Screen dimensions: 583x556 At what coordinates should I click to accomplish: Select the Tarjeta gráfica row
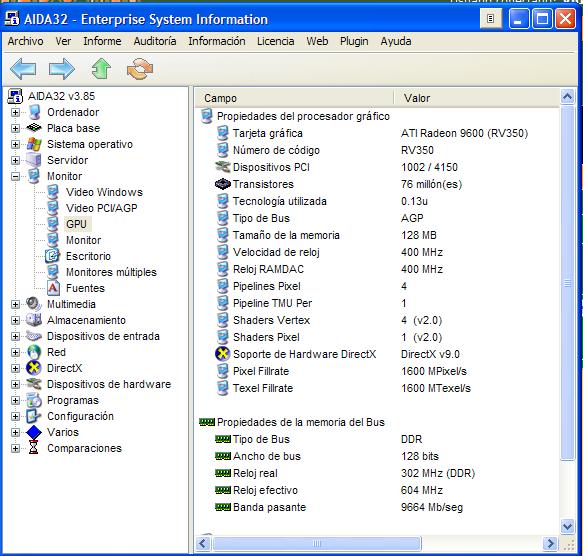click(377, 133)
